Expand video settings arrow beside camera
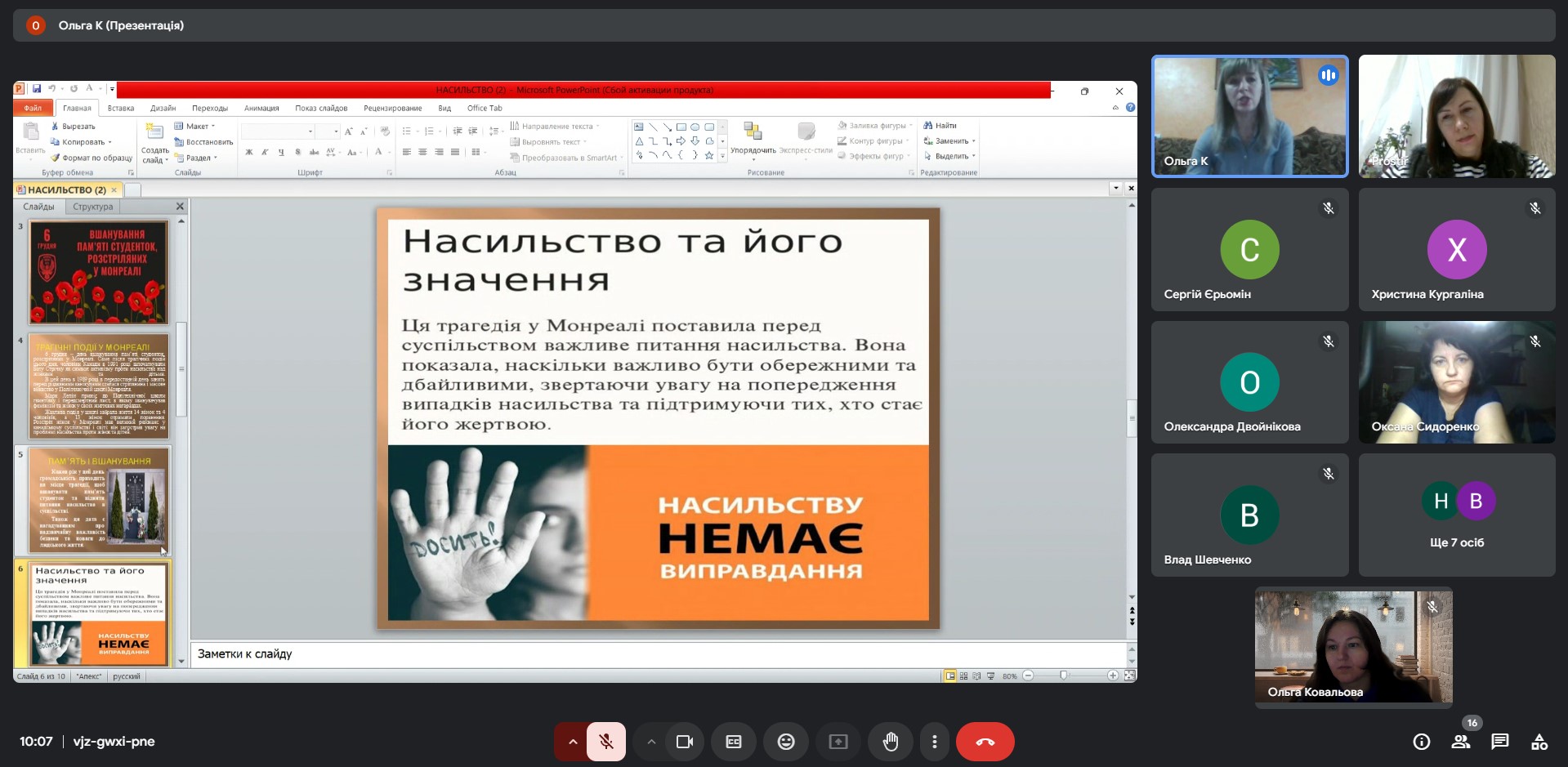Image resolution: width=1568 pixels, height=767 pixels. [x=651, y=742]
